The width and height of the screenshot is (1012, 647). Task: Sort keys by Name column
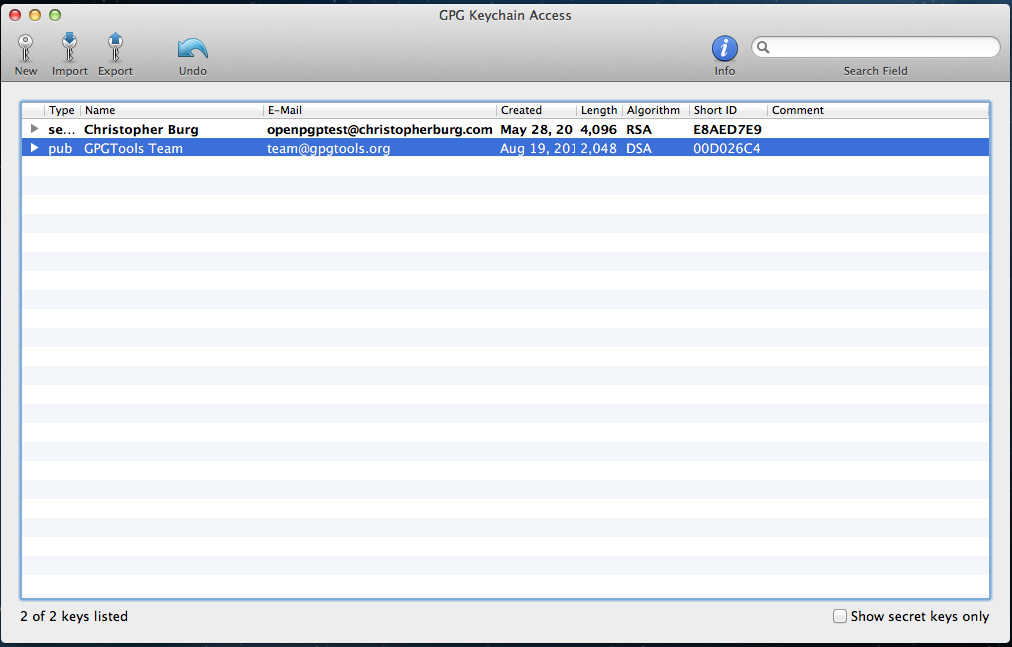pos(172,110)
